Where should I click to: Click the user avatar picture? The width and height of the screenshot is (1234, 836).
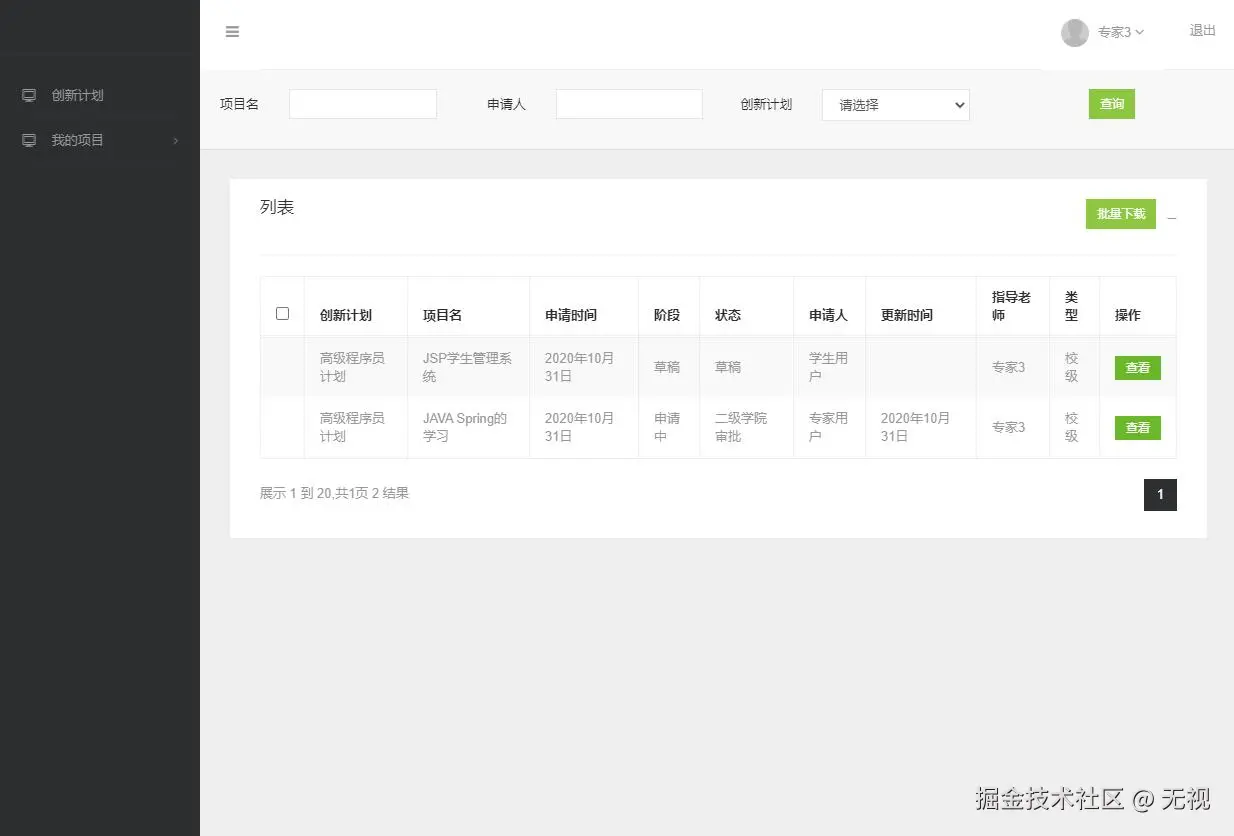coord(1075,33)
